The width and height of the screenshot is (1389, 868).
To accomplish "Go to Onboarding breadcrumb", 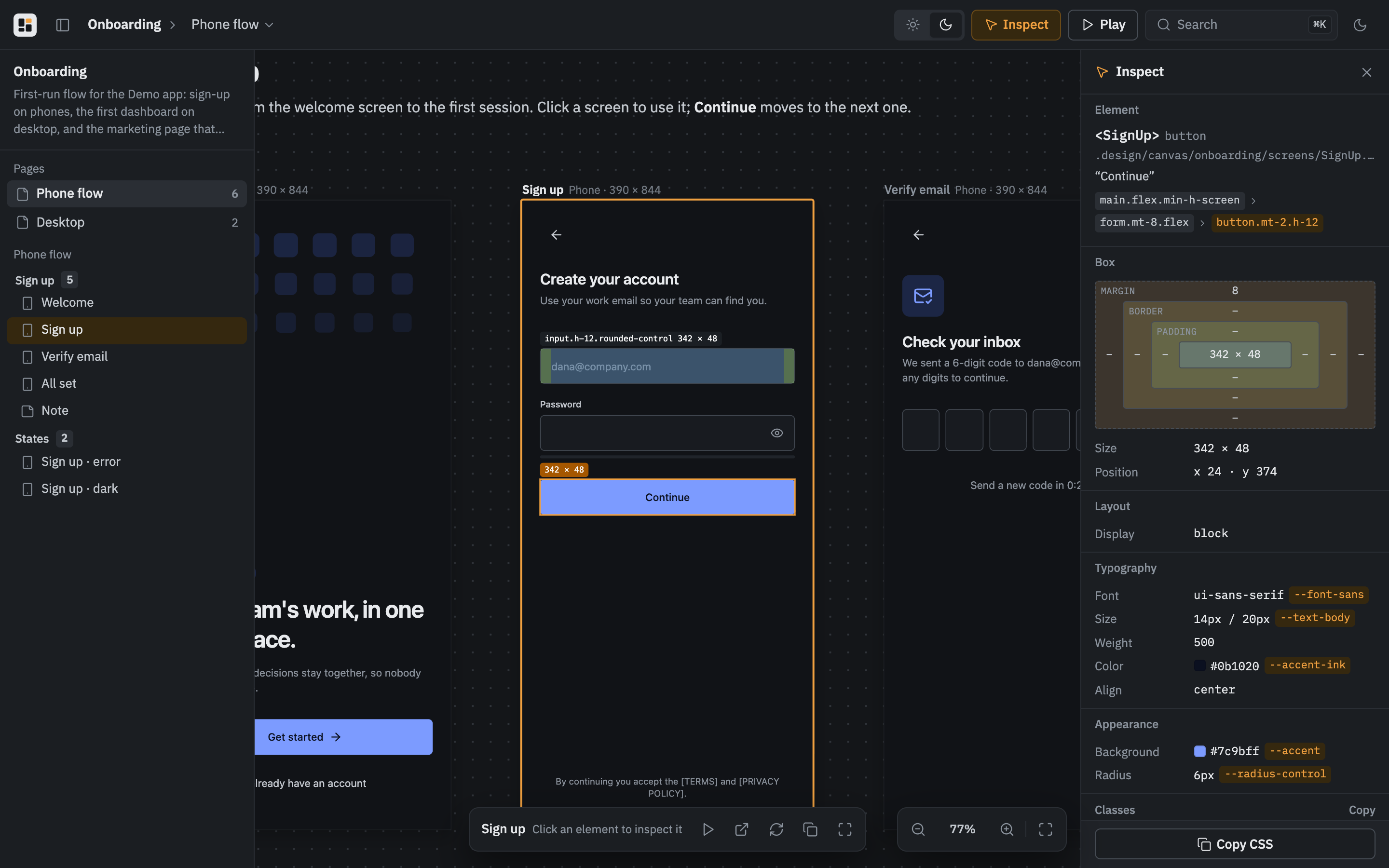I will pos(124,25).
